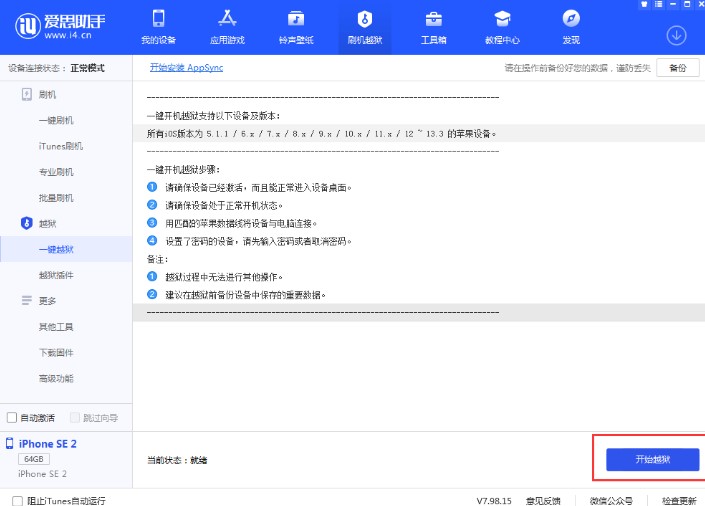The width and height of the screenshot is (705, 506).
Task: Click 当前状态：就绪 status text
Action: coord(177,460)
